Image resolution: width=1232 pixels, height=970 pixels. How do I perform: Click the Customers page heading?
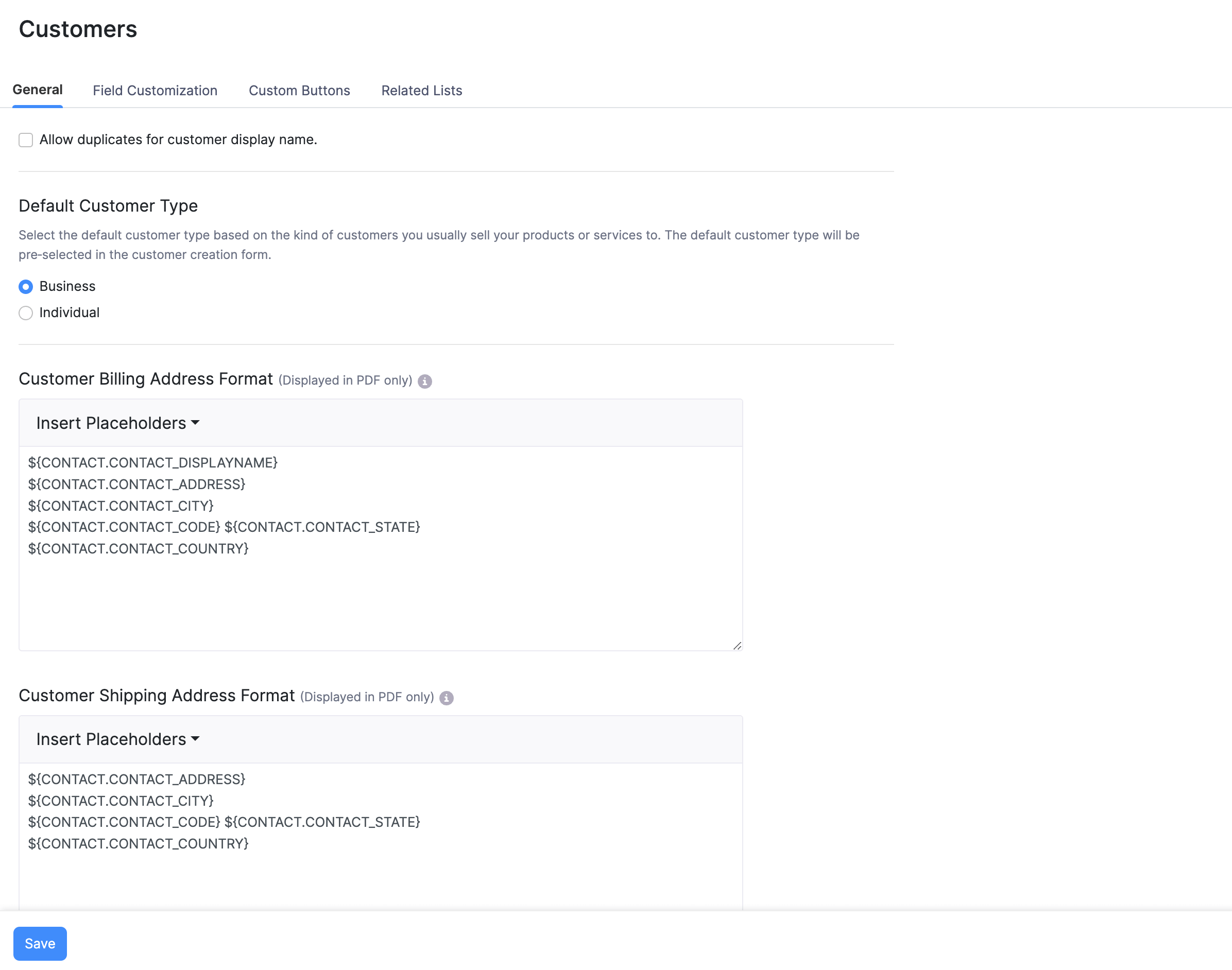click(78, 29)
